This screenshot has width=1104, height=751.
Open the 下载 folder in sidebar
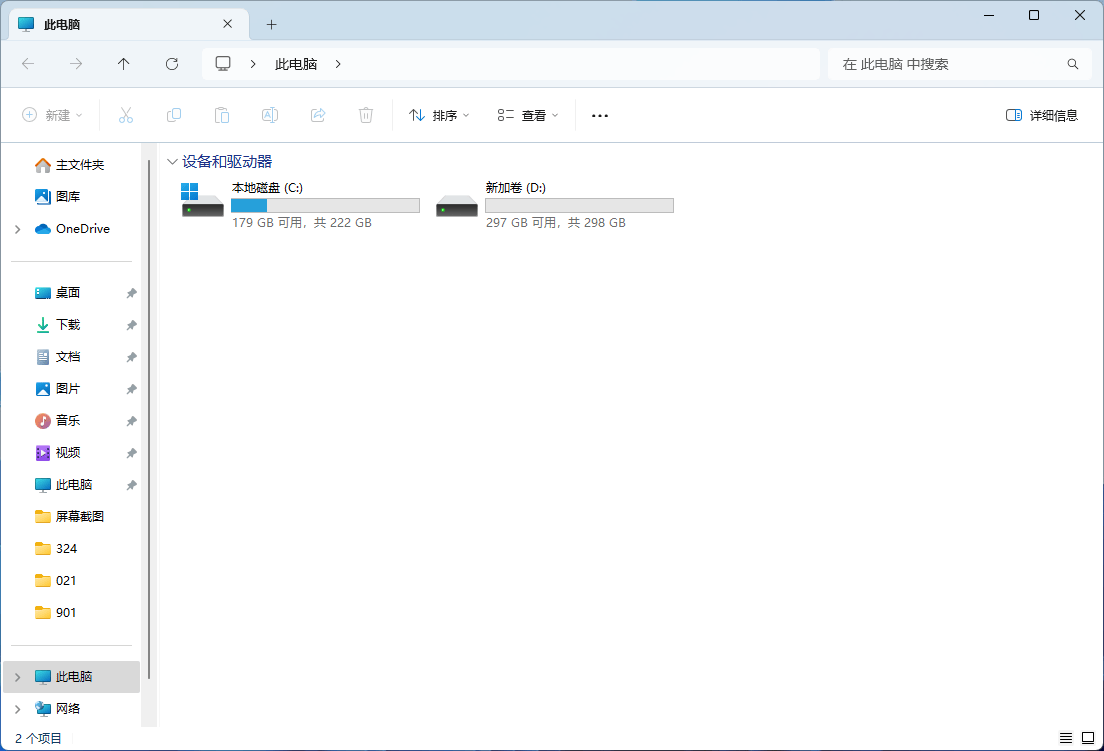[x=68, y=325]
